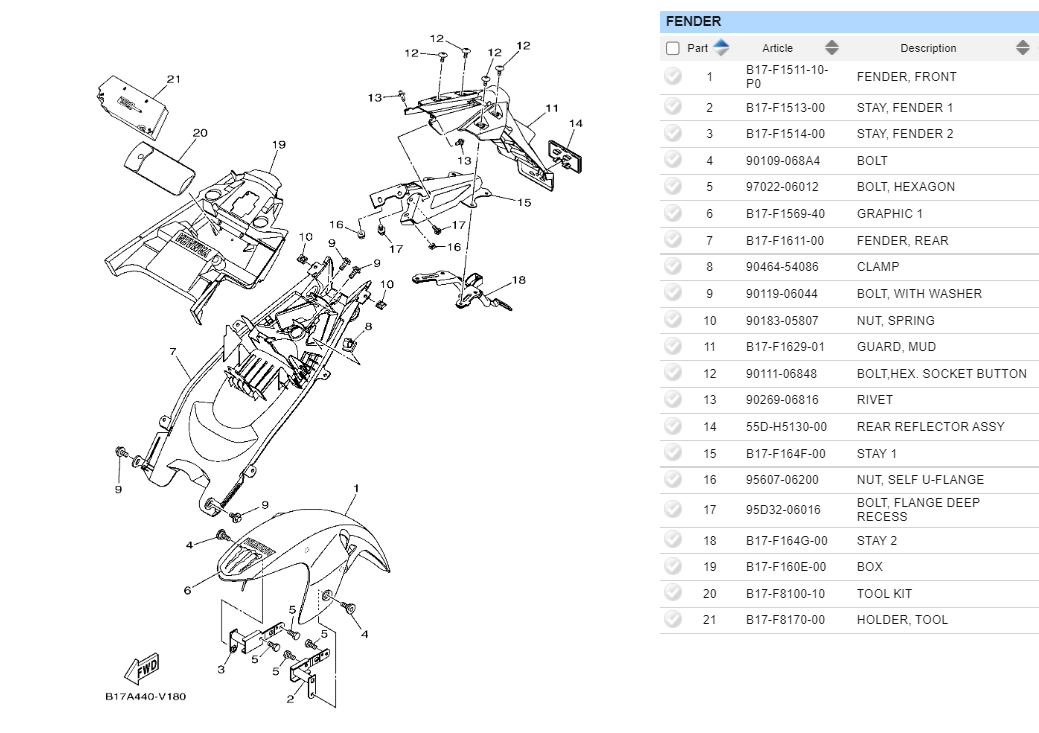This screenshot has width=1039, height=733.
Task: Toggle check circle for BOLT, FLANGE DEEP RECESS
Action: pos(673,509)
